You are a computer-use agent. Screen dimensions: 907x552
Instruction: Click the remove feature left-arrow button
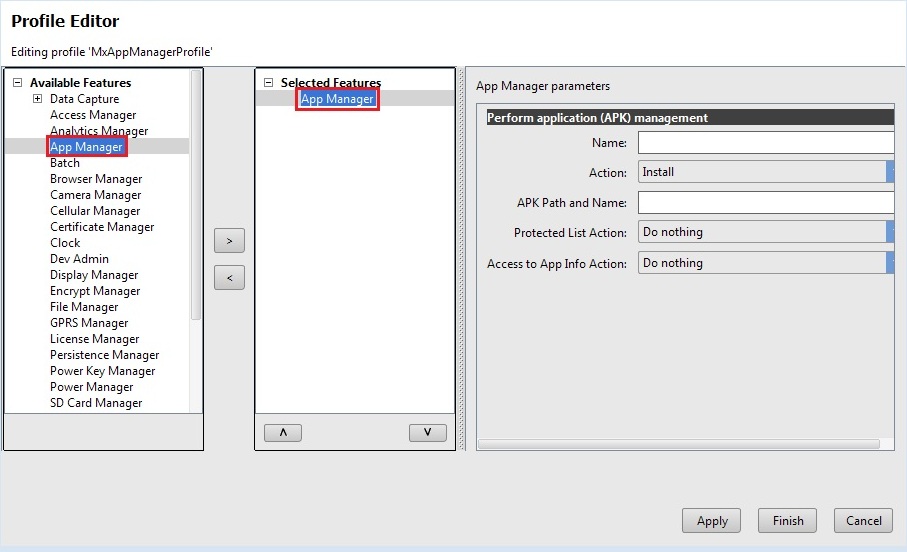[x=229, y=278]
